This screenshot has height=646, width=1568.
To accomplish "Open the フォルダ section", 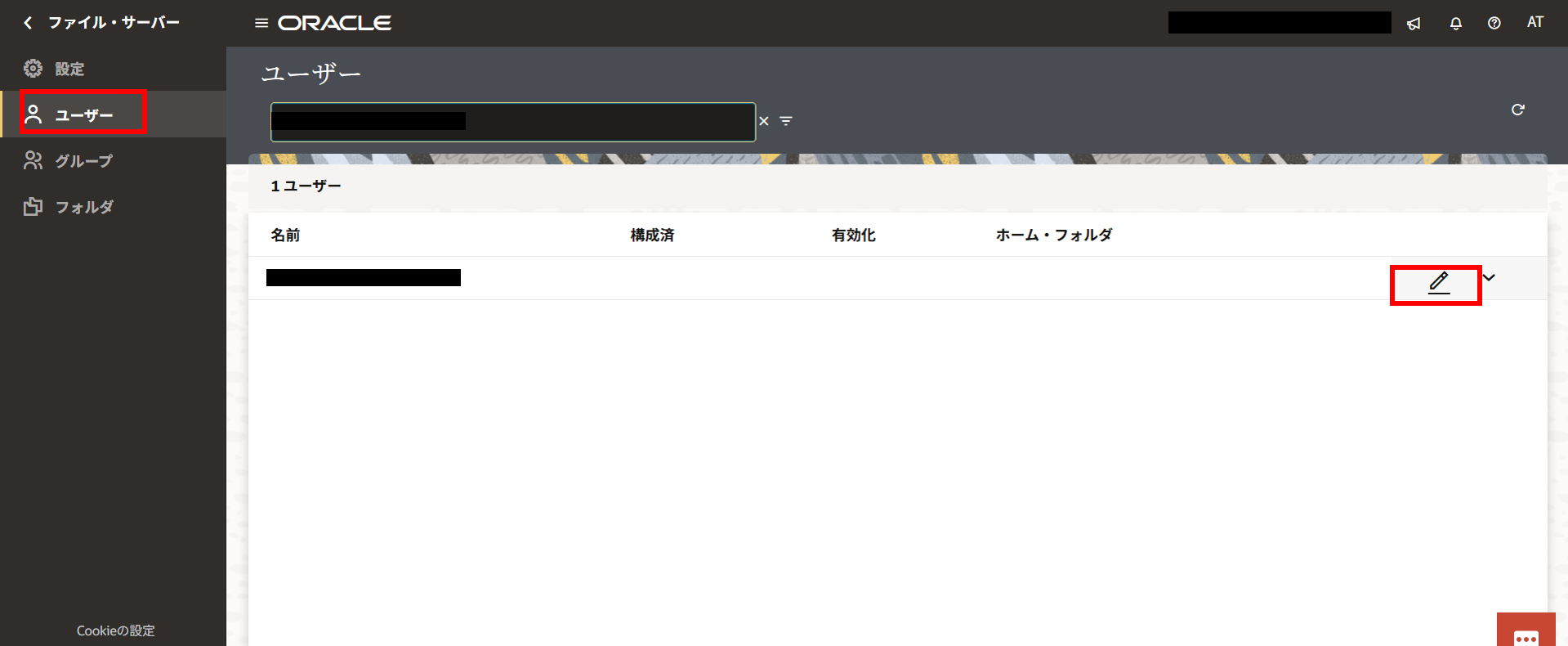I will point(113,207).
